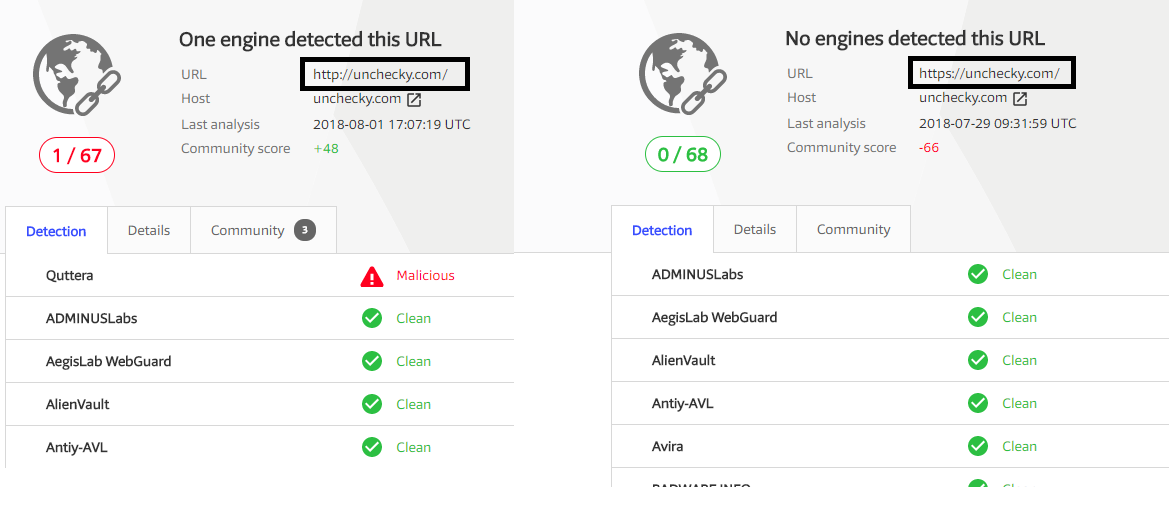The width and height of the screenshot is (1169, 513).
Task: Open the Community tab in right panel
Action: tap(854, 230)
